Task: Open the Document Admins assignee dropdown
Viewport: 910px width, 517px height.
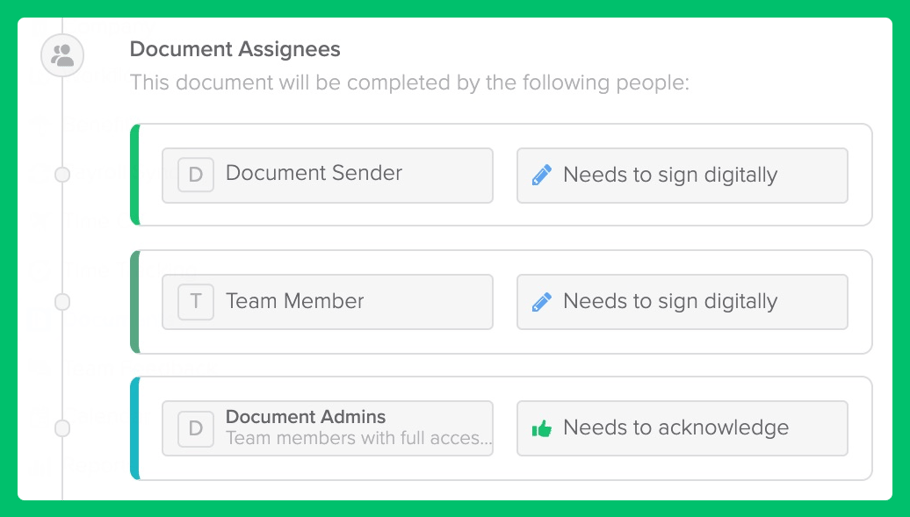Action: [x=327, y=428]
